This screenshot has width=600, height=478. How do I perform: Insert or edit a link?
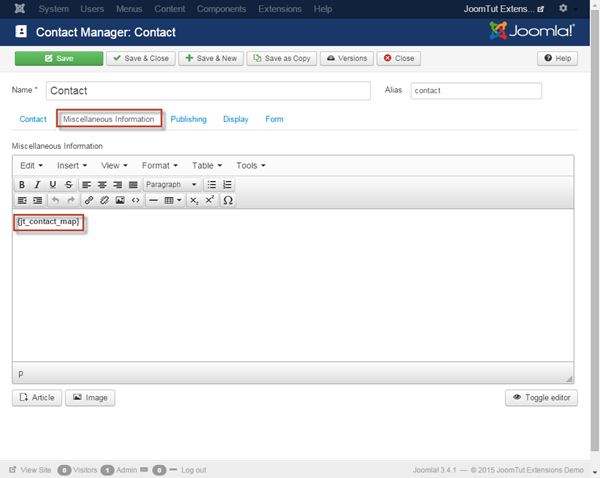pos(89,201)
